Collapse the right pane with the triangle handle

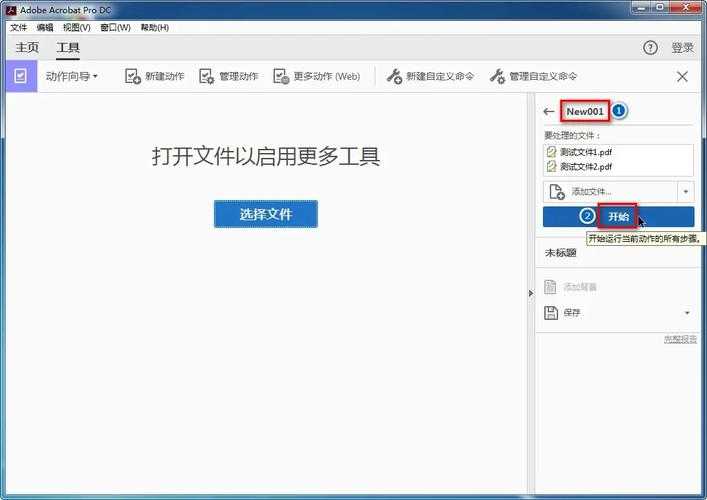point(530,292)
